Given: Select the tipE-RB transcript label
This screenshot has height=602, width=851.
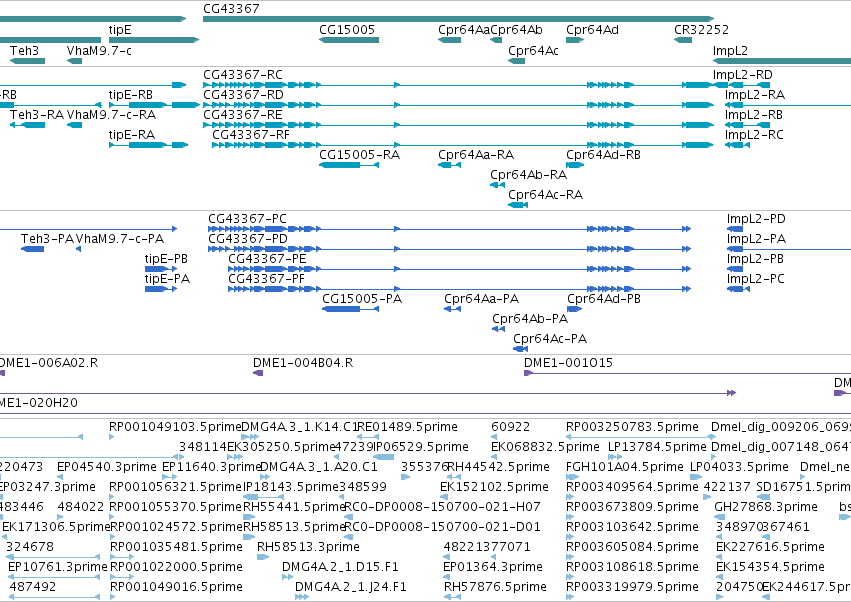Looking at the screenshot, I should coord(130,95).
